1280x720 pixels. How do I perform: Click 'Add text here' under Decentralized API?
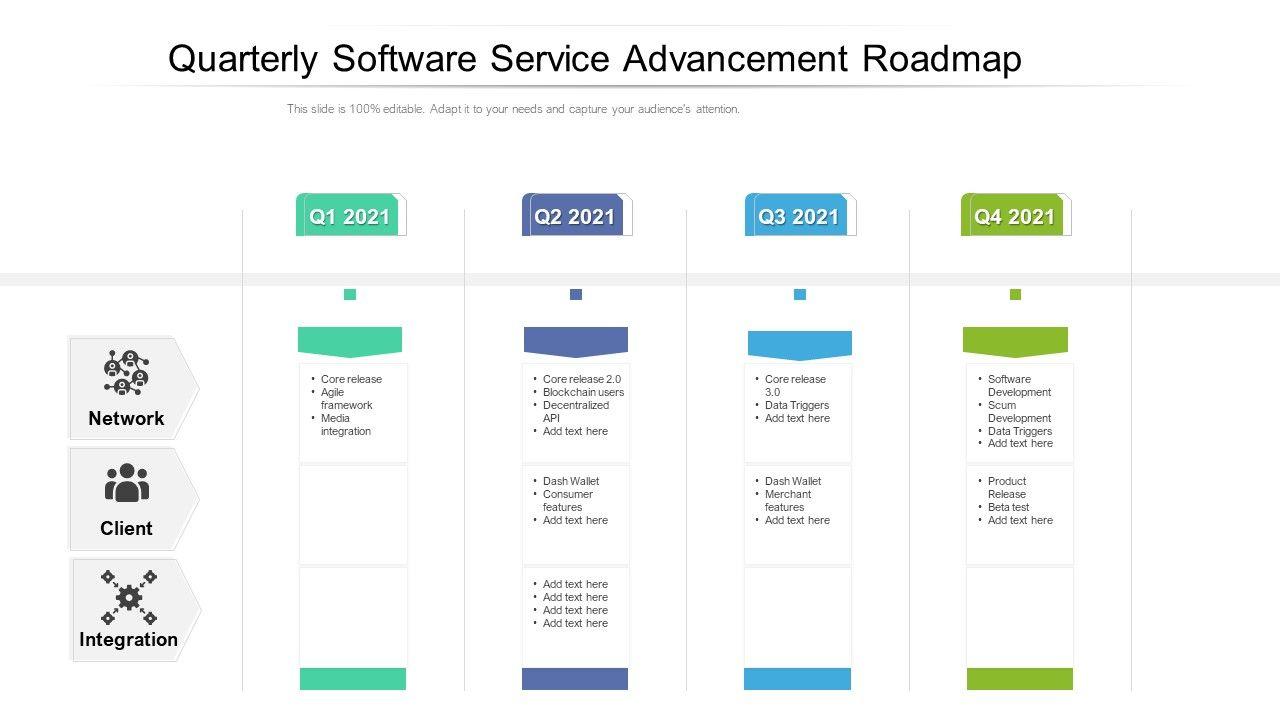click(575, 431)
